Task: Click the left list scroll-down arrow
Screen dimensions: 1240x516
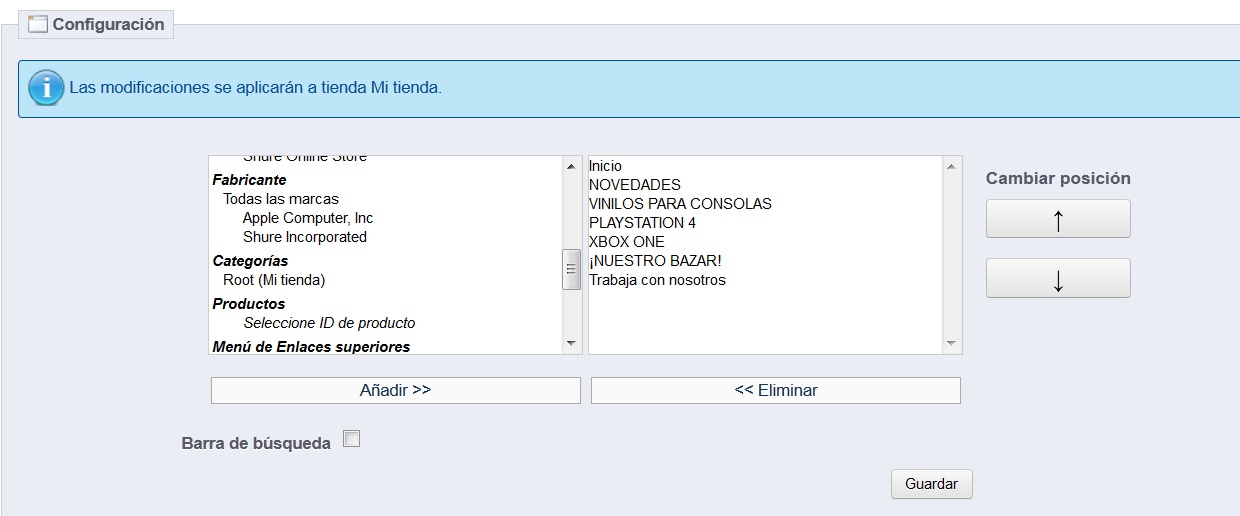Action: point(572,343)
